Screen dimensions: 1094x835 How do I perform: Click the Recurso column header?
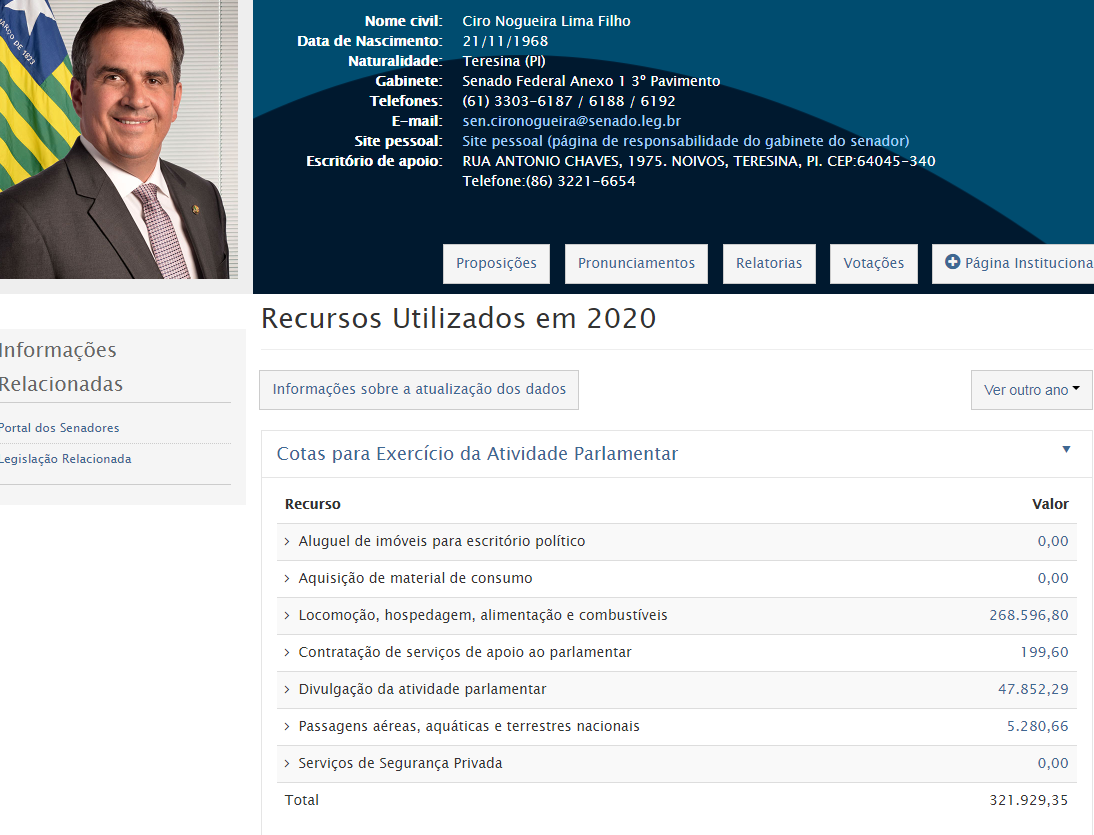pos(313,504)
